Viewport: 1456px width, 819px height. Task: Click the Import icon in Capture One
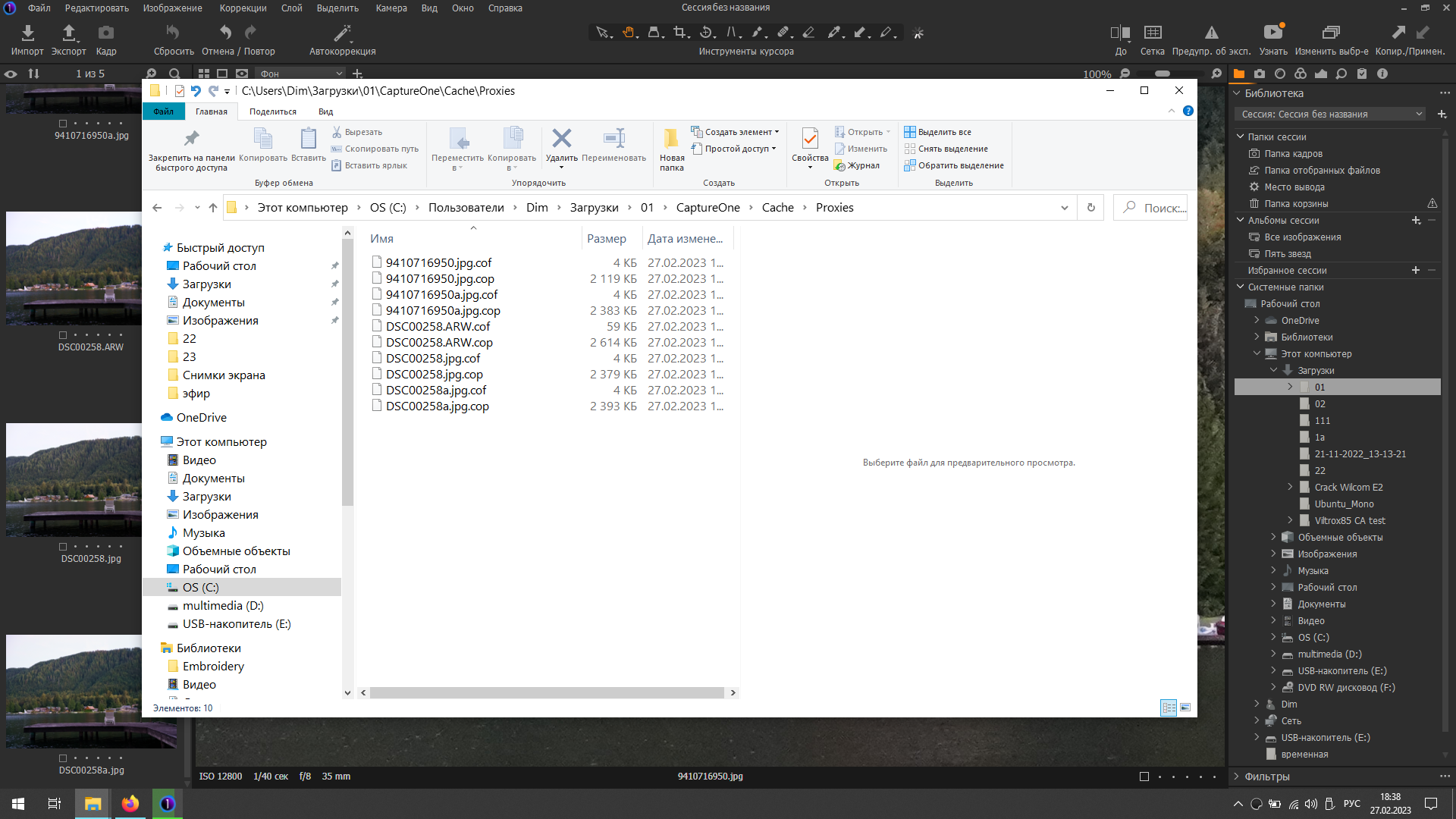[x=27, y=33]
